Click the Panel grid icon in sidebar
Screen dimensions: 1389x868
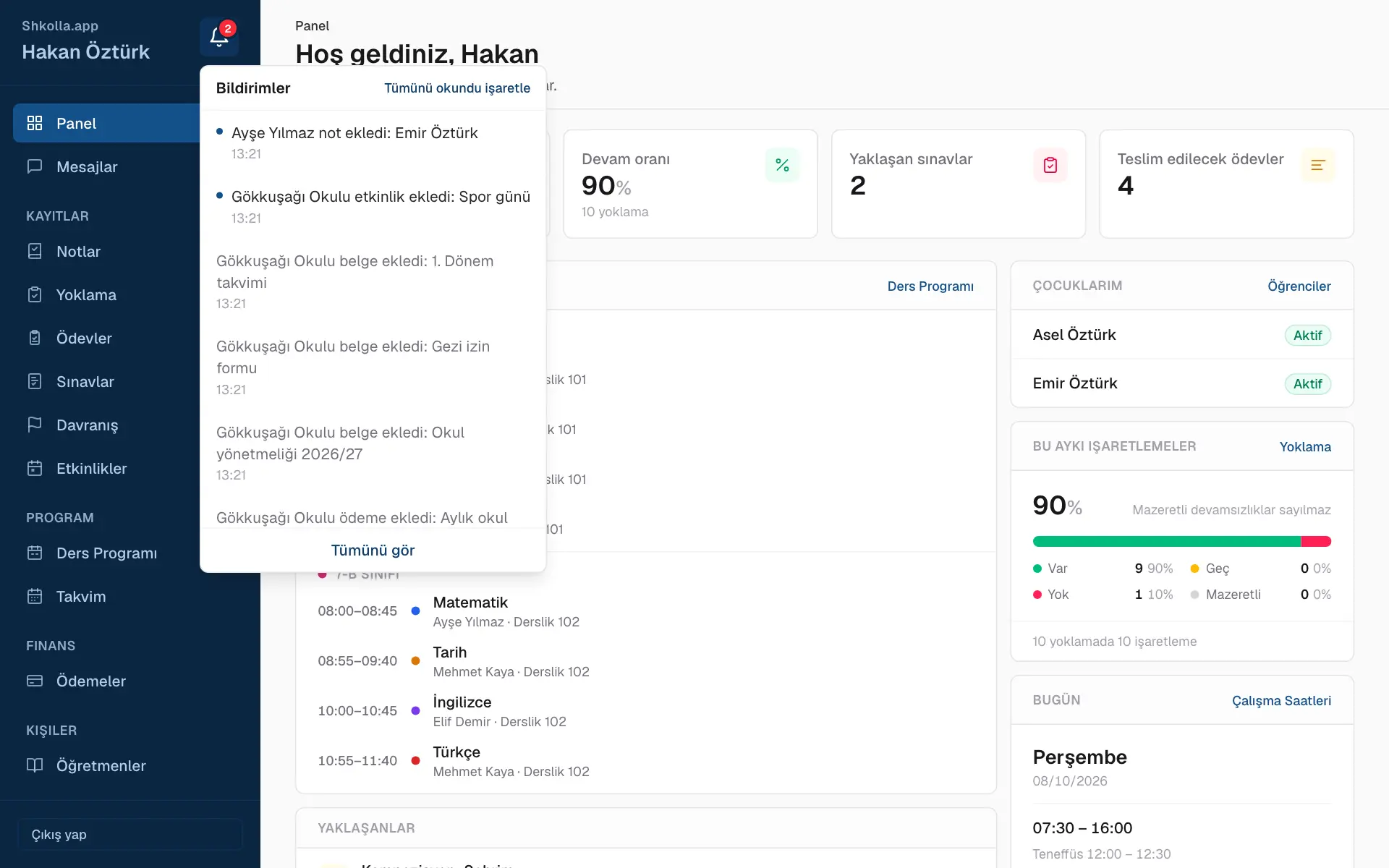tap(35, 123)
